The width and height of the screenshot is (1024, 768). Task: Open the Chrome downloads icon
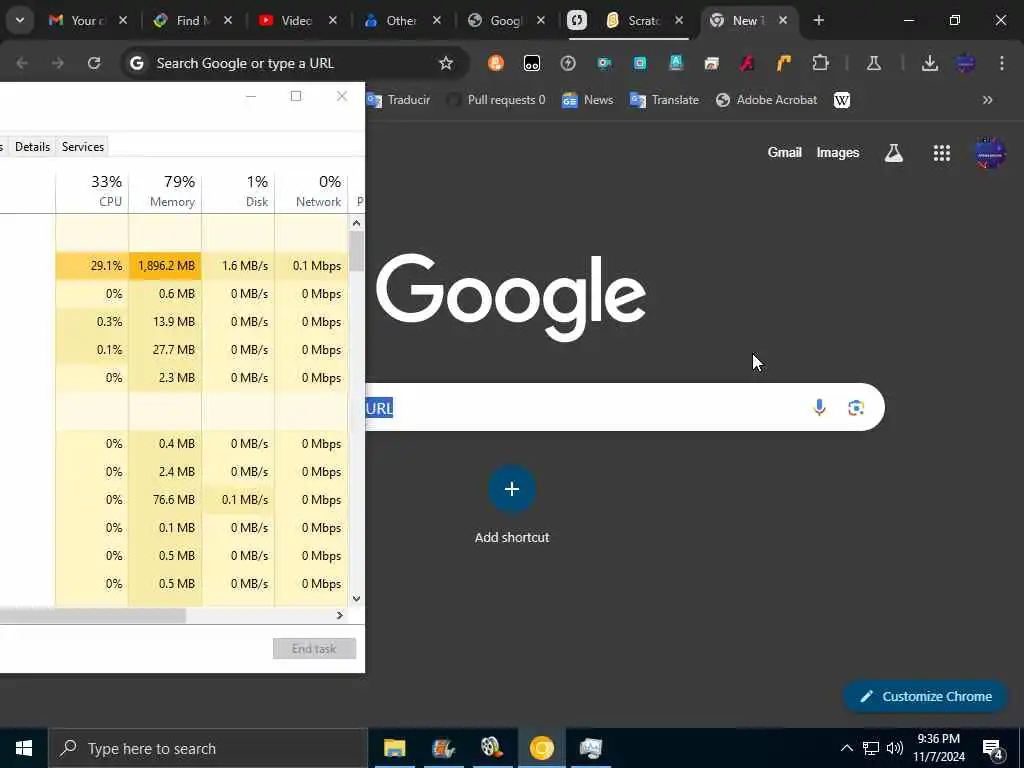pos(930,63)
